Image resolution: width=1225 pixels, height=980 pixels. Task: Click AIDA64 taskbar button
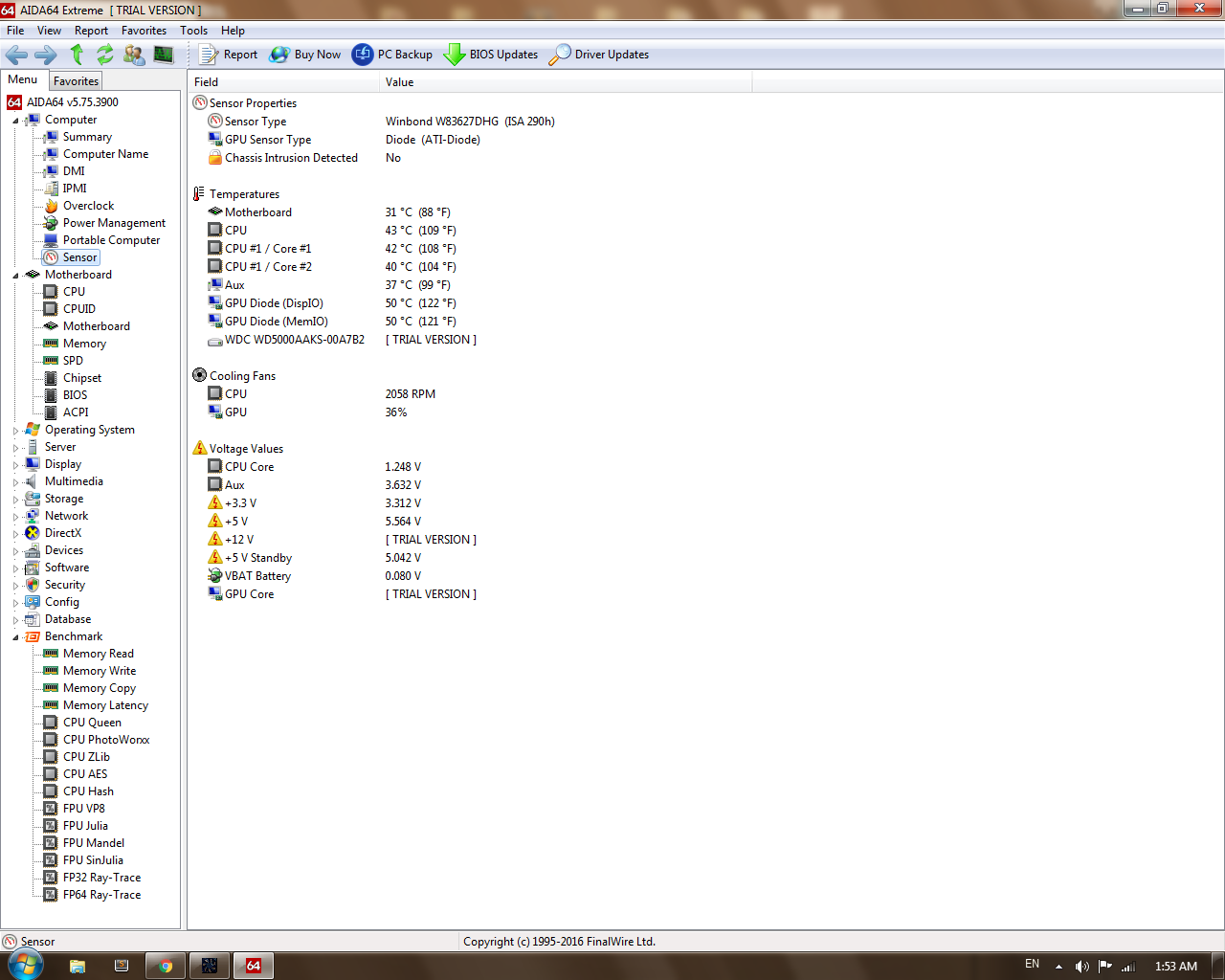click(254, 966)
